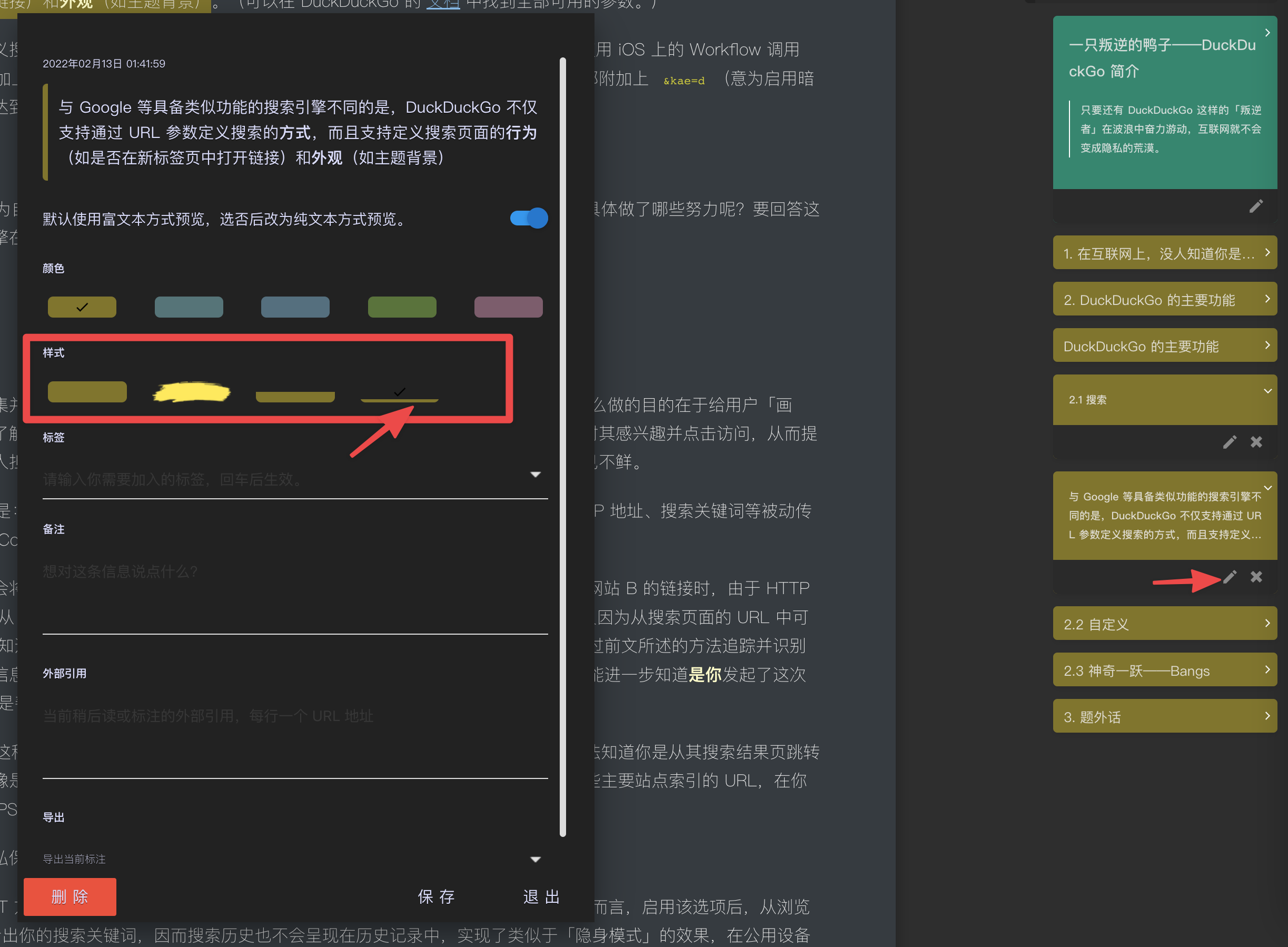The image size is (1288, 947).
Task: Expand the '1. 在互联网上' outline item
Action: [1267, 252]
